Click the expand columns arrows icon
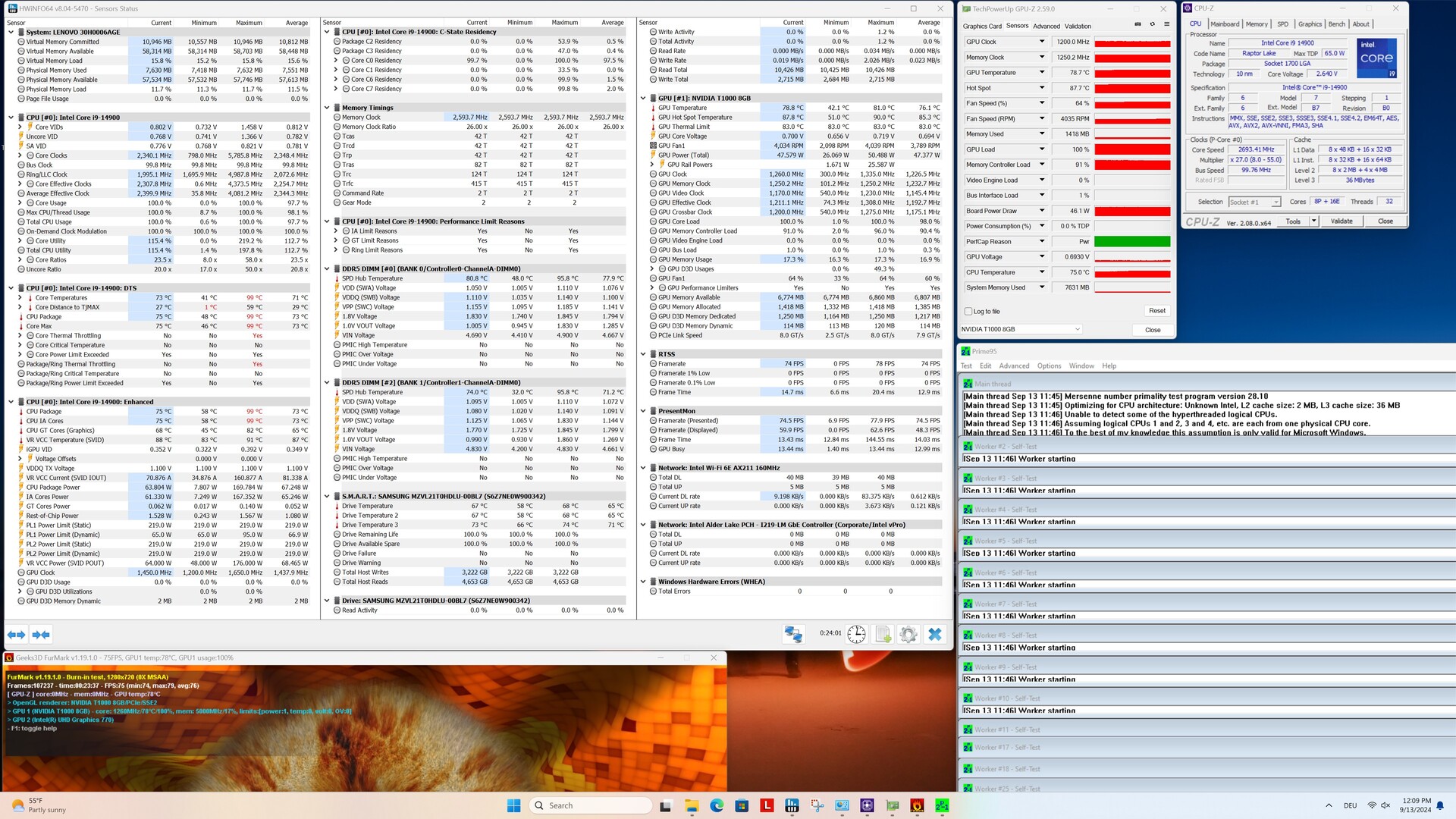The height and width of the screenshot is (819, 1456). coord(17,634)
